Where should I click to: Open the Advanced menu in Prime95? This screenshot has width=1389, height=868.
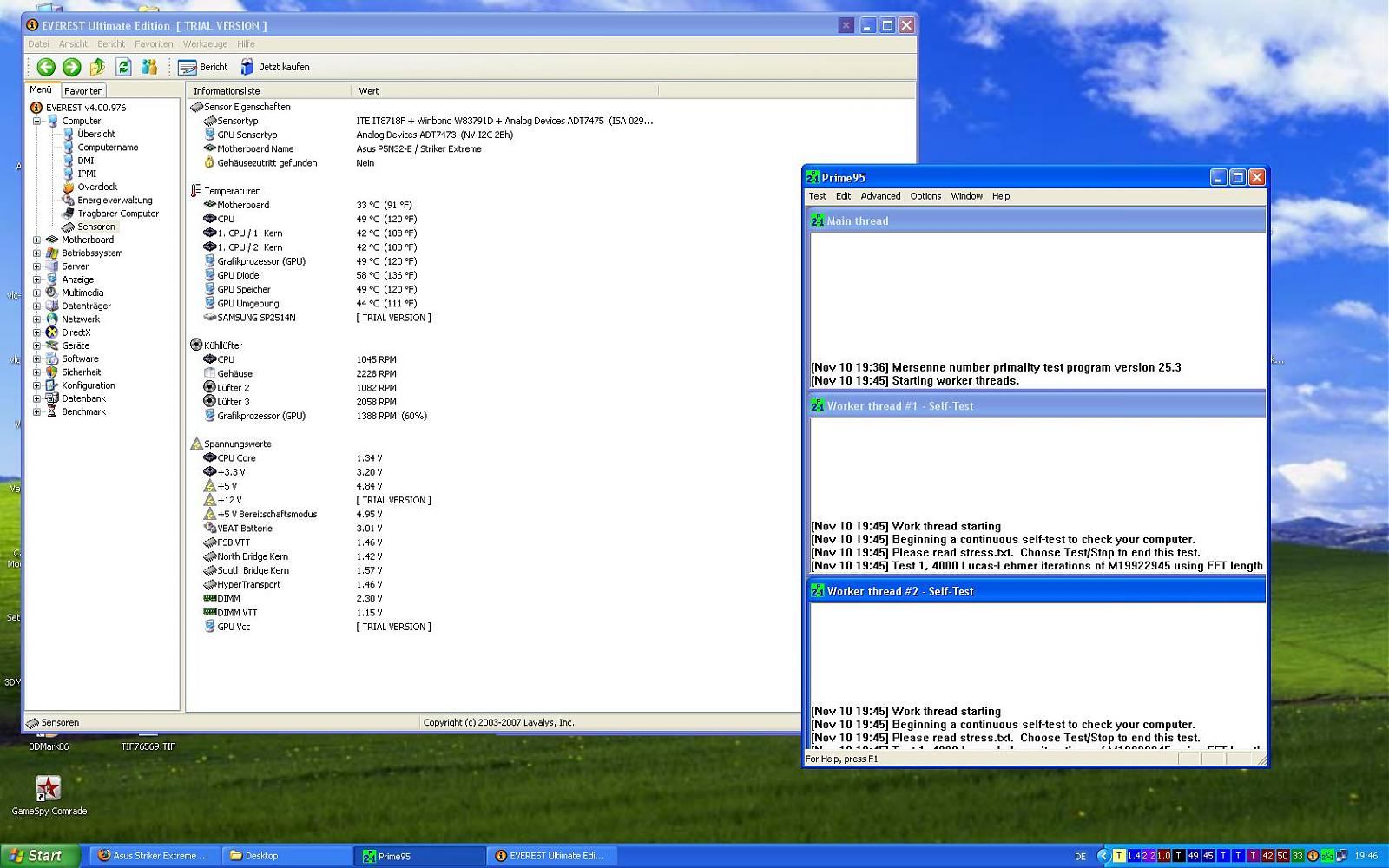click(880, 196)
